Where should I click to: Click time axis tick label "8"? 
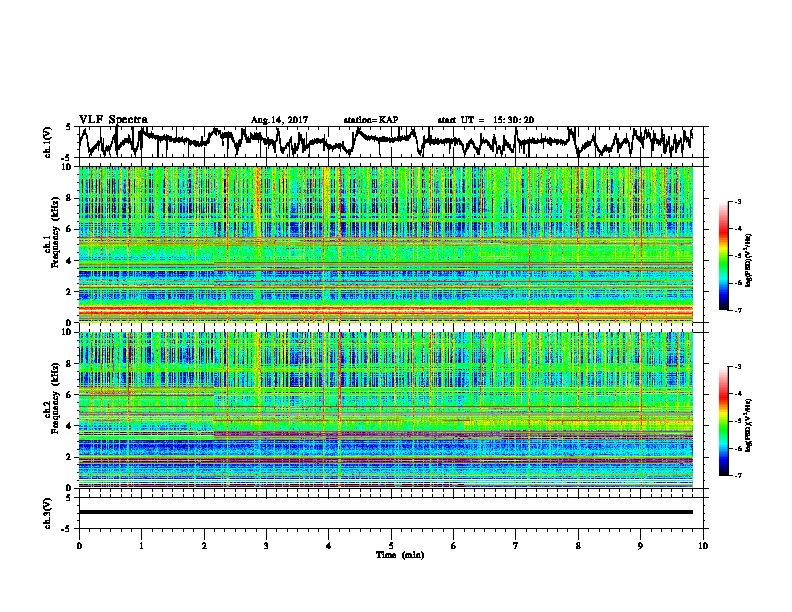(578, 546)
